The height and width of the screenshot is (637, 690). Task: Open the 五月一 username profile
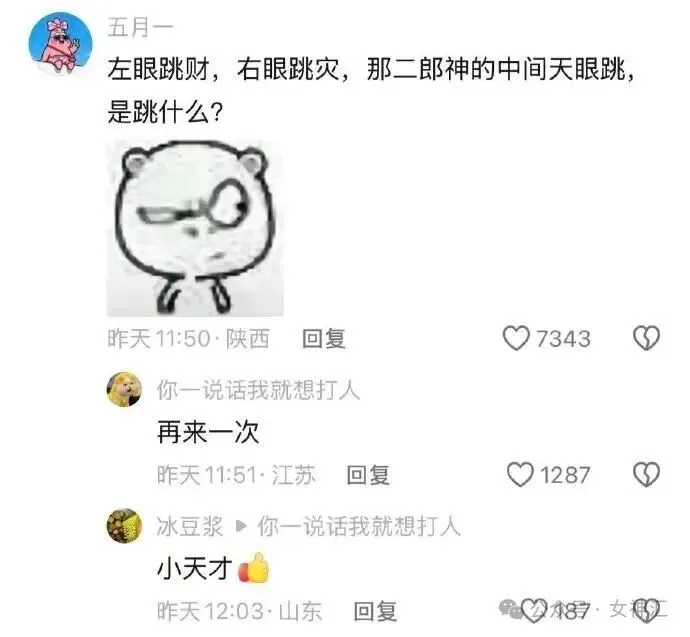[x=140, y=28]
